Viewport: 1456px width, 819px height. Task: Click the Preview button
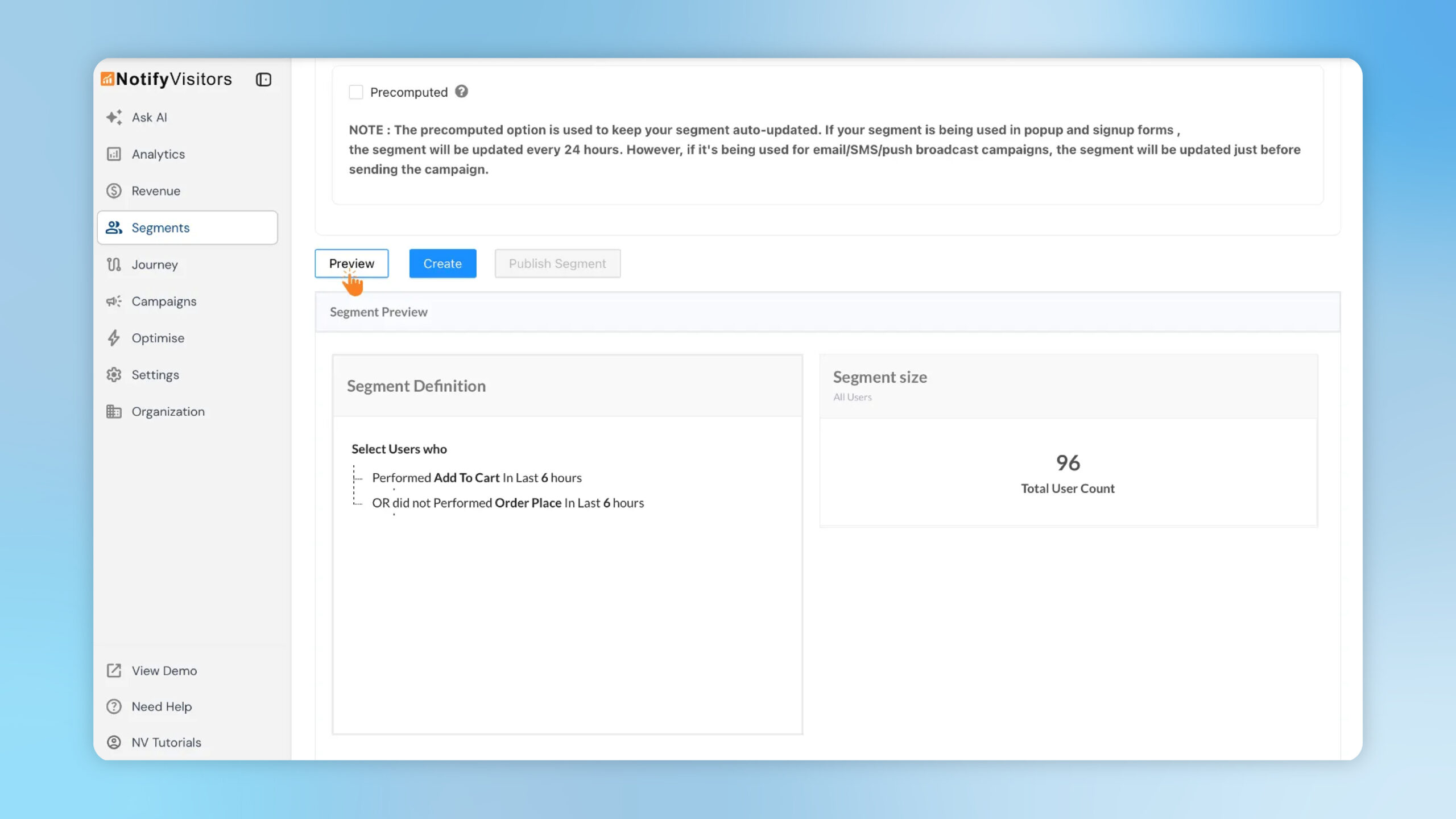tap(351, 263)
